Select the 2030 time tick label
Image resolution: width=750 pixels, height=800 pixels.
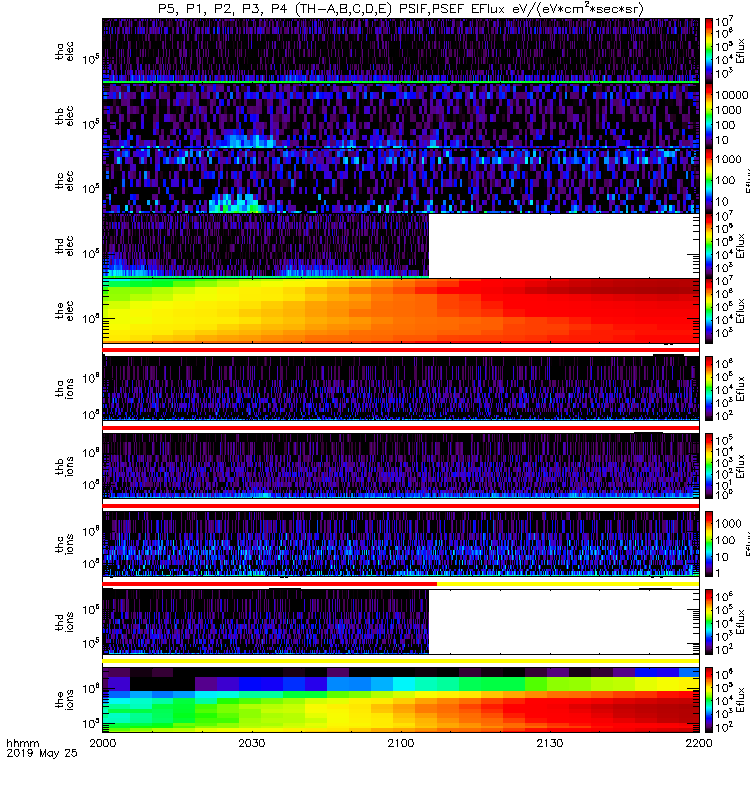(252, 743)
